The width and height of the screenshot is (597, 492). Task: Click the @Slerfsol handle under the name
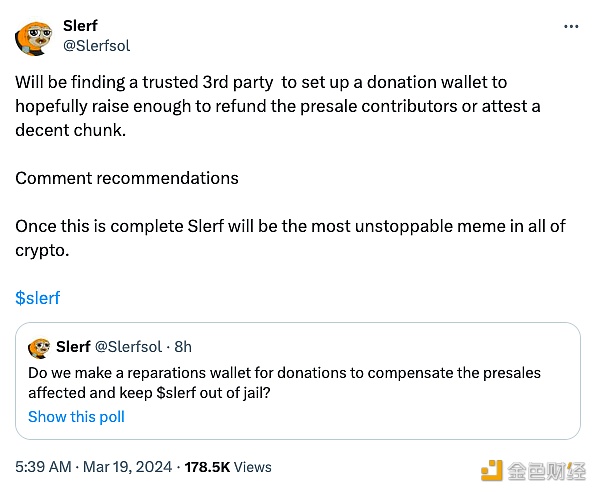[x=96, y=46]
